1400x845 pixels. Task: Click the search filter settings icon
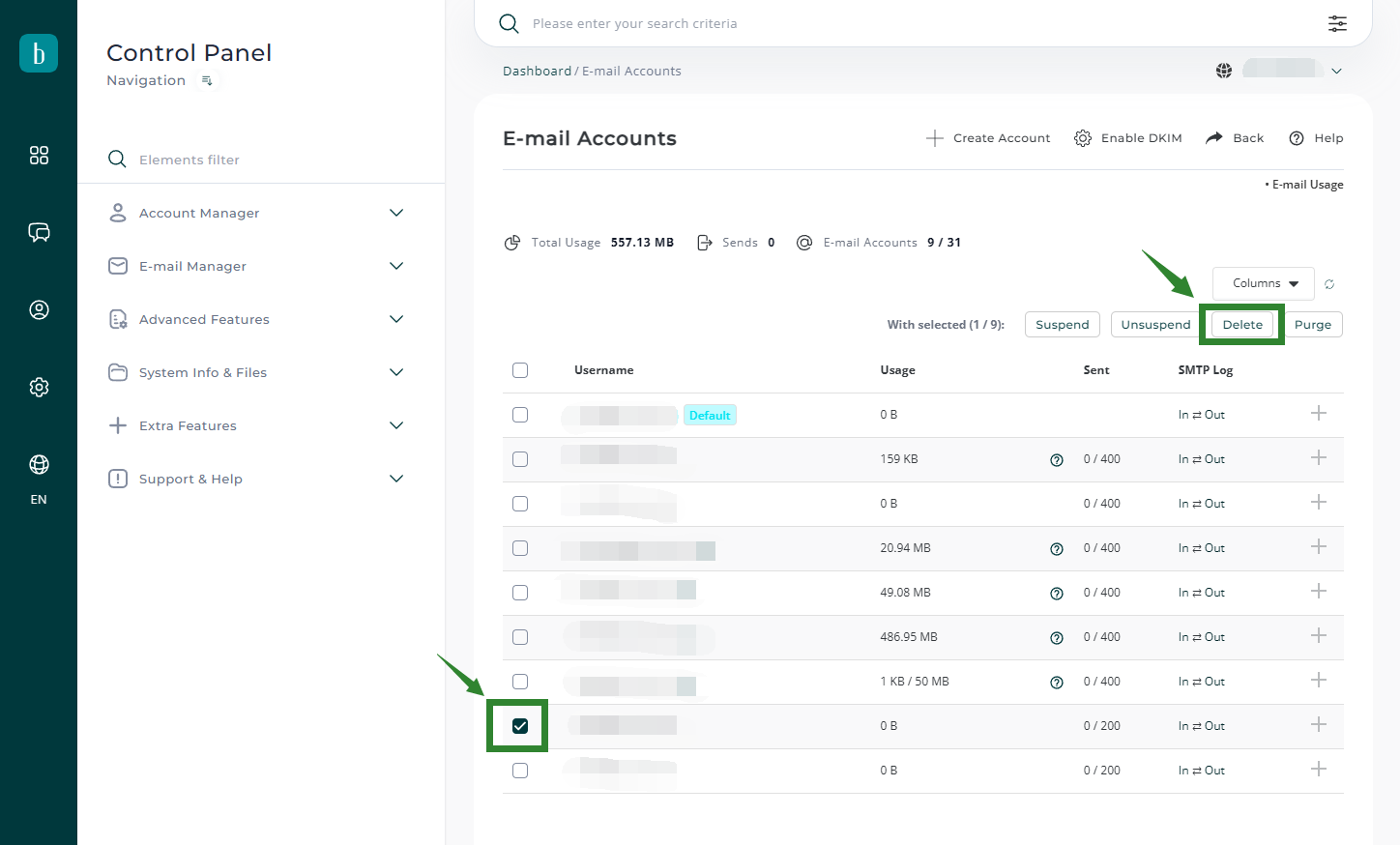1337,23
